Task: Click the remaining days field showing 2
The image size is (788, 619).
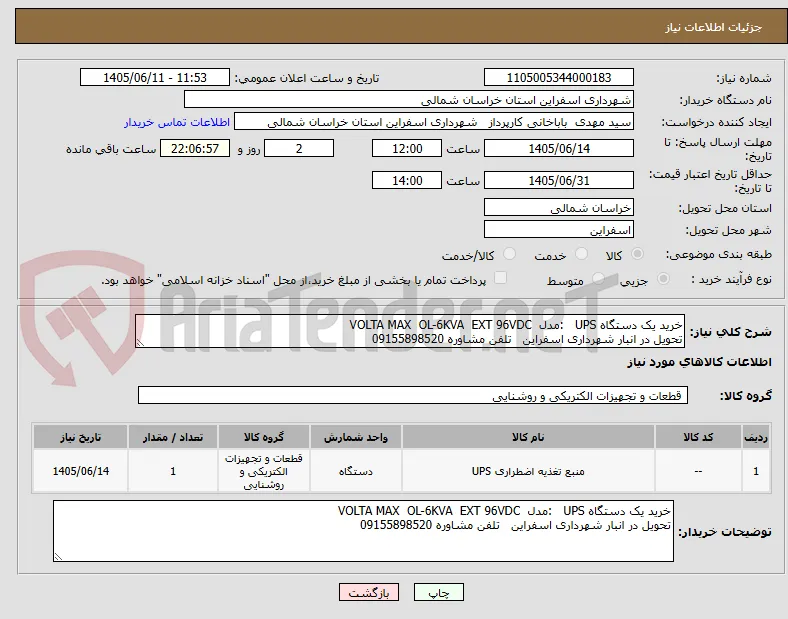Action: 299,148
